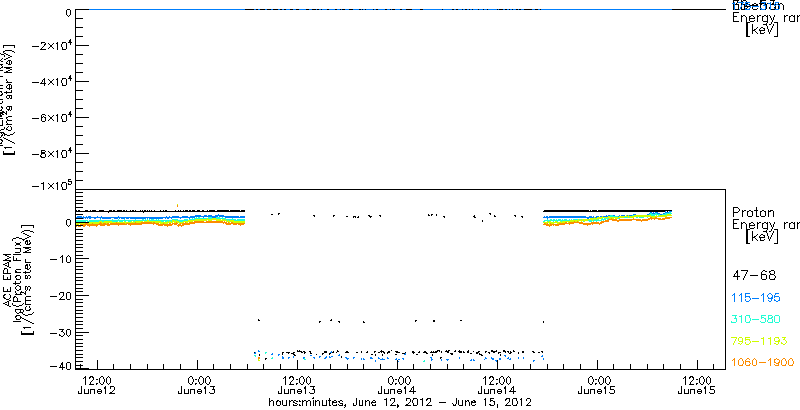Select the 310-580 keV legend label
The height and width of the screenshot is (410, 800).
tap(756, 320)
